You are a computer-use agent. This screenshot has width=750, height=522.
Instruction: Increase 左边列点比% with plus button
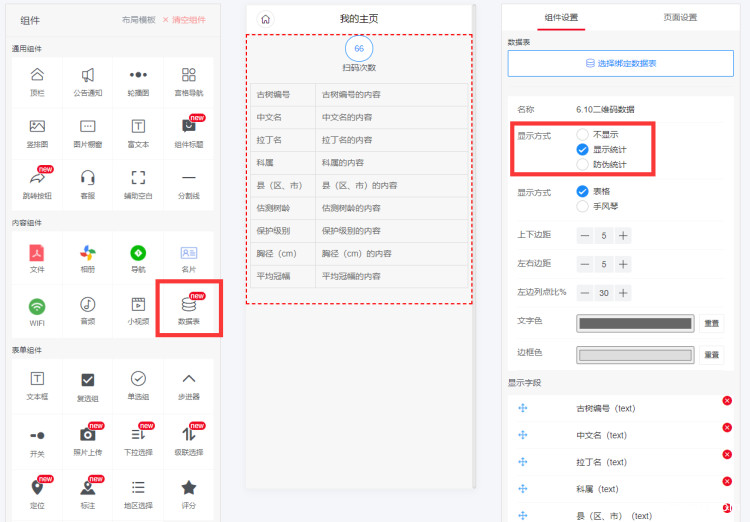pyautogui.click(x=623, y=293)
